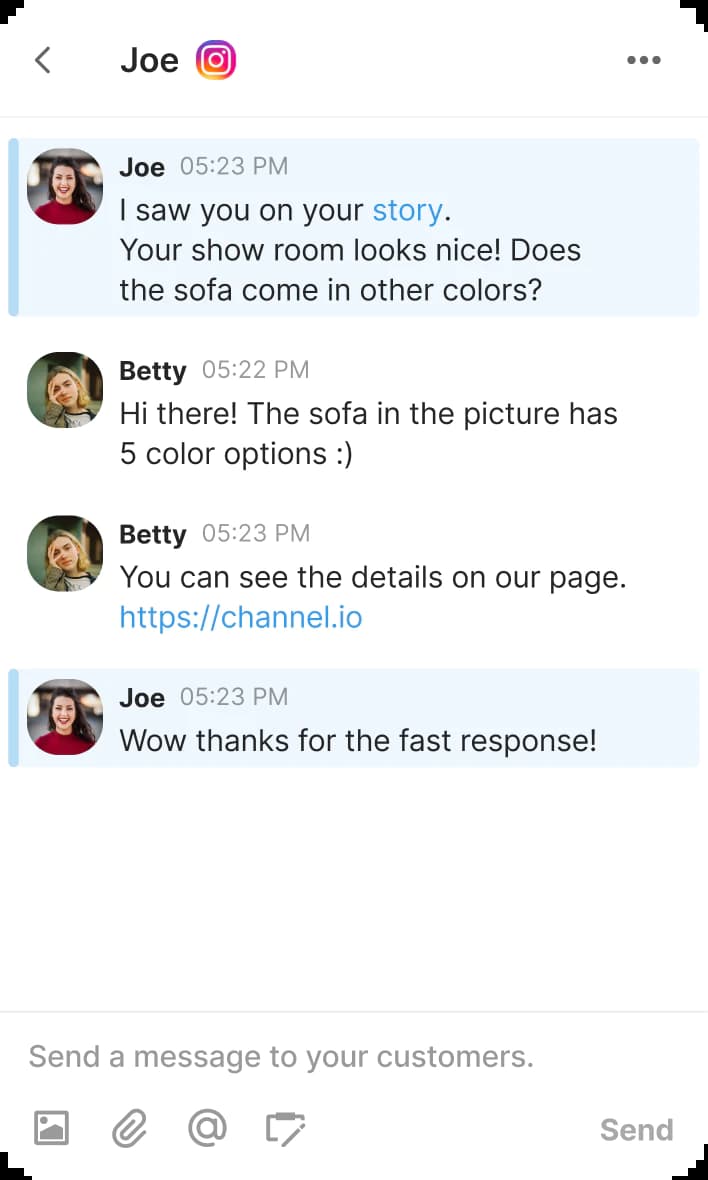Click the Instagram badge next to Joe
This screenshot has width=708, height=1180.
217,60
